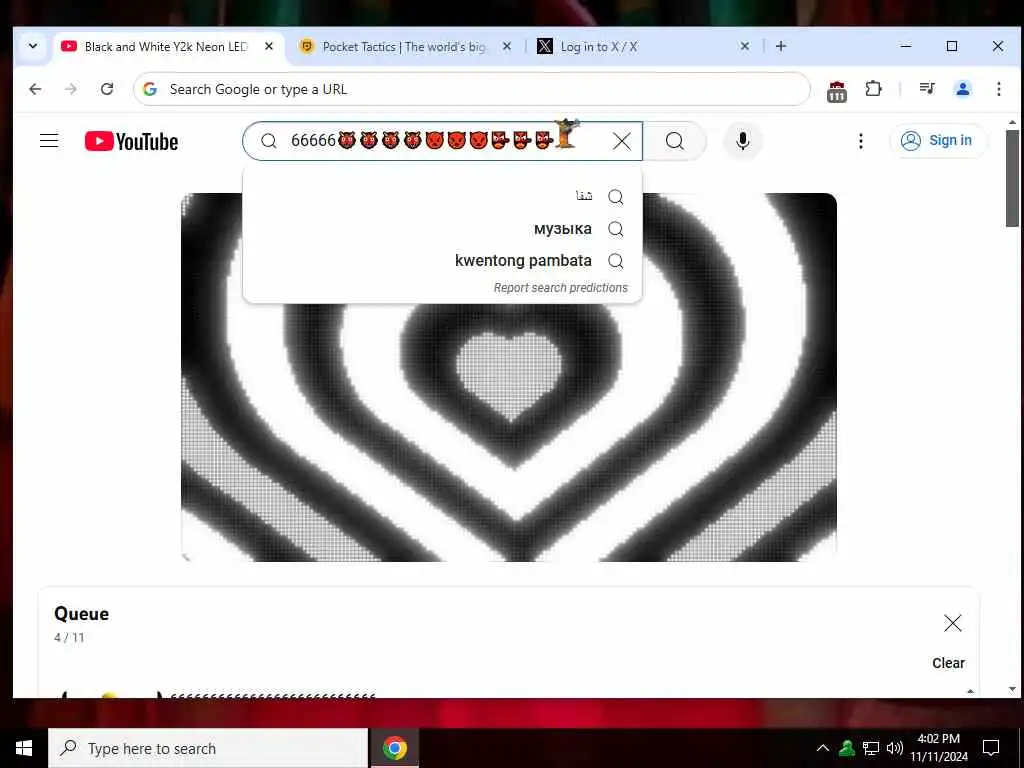This screenshot has height=768, width=1024.
Task: Clear the video queue
Action: tap(948, 663)
